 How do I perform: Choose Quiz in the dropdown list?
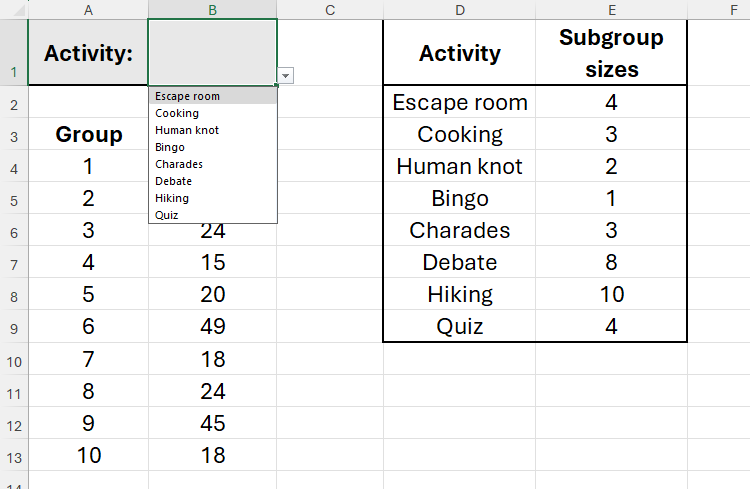[167, 214]
